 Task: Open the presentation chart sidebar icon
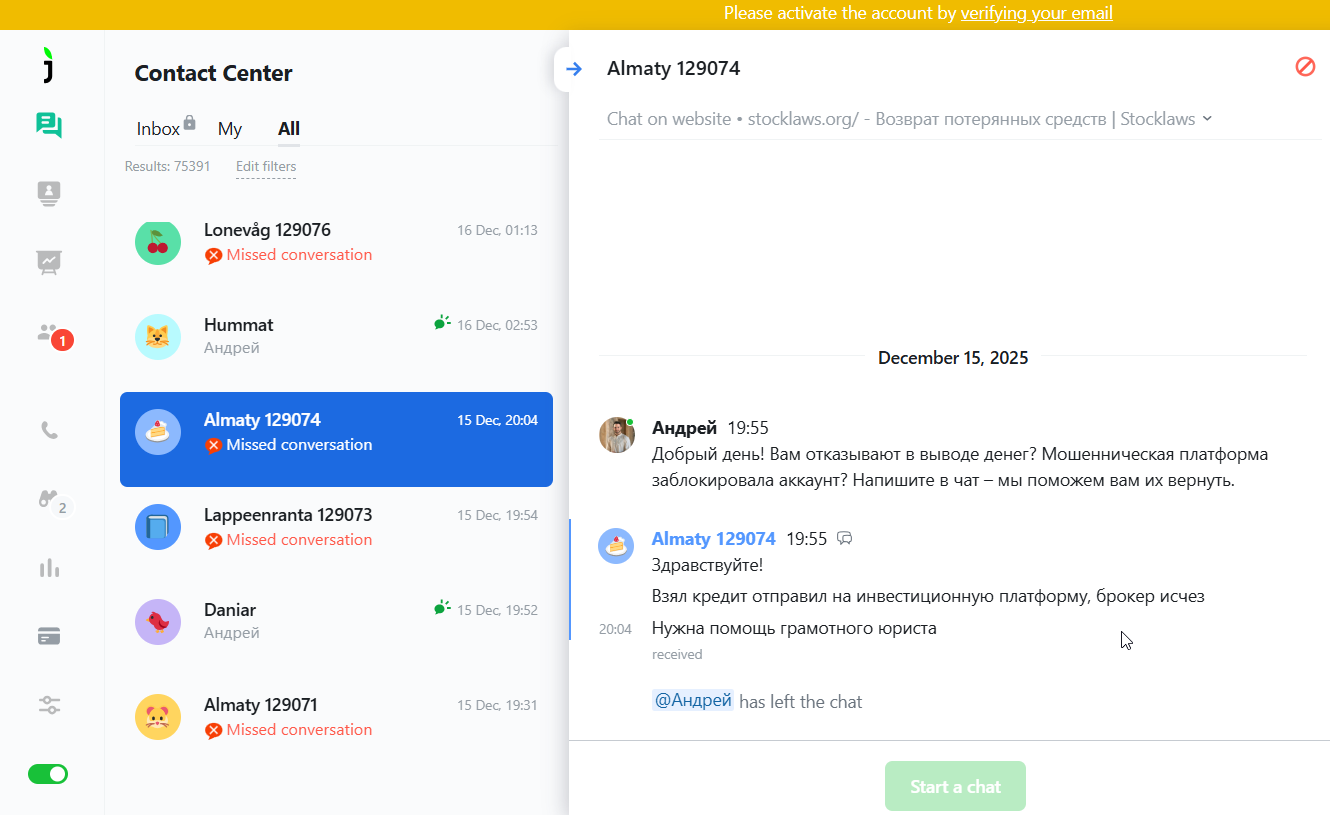tap(49, 261)
